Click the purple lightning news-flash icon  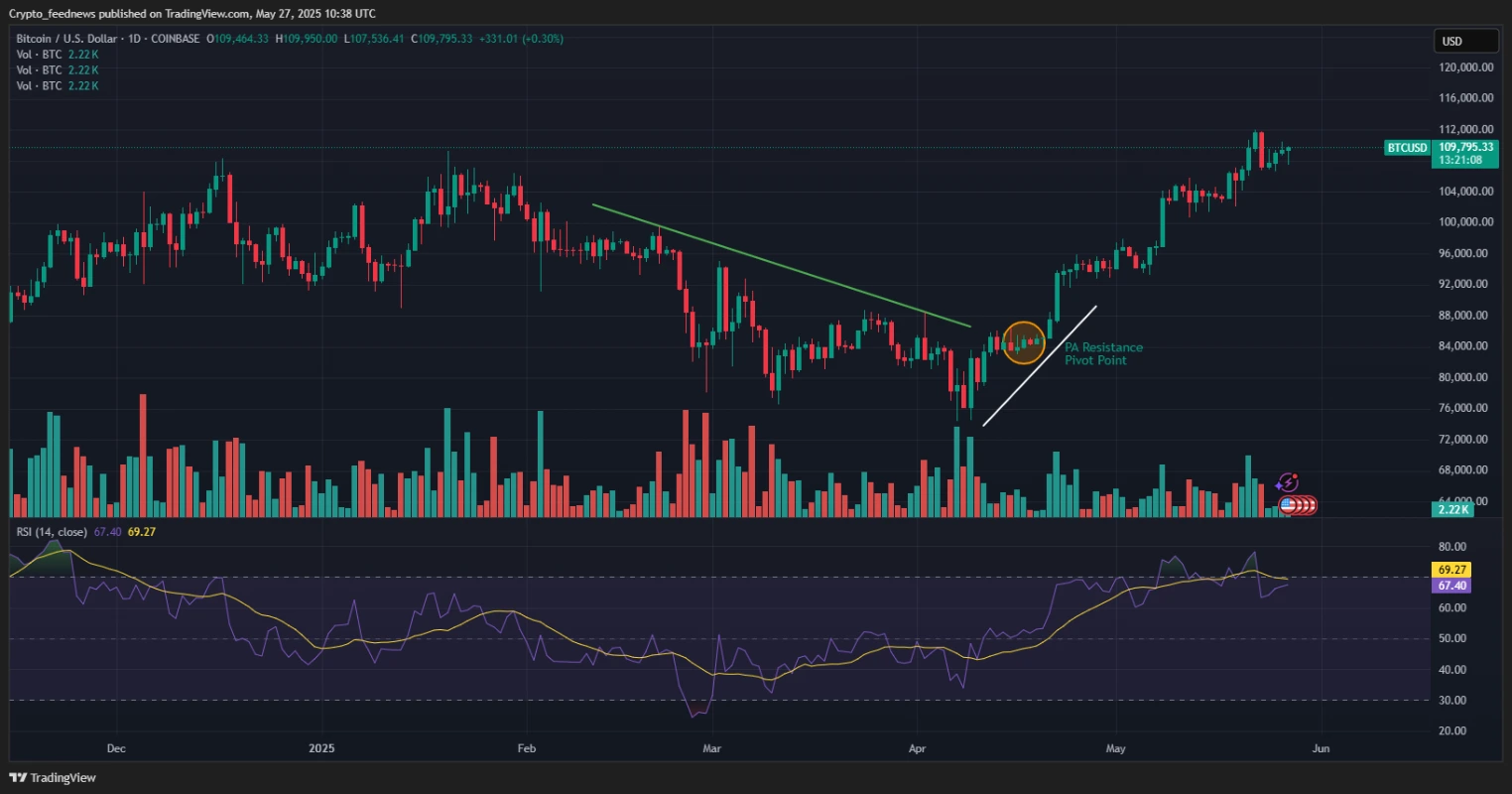point(1287,483)
